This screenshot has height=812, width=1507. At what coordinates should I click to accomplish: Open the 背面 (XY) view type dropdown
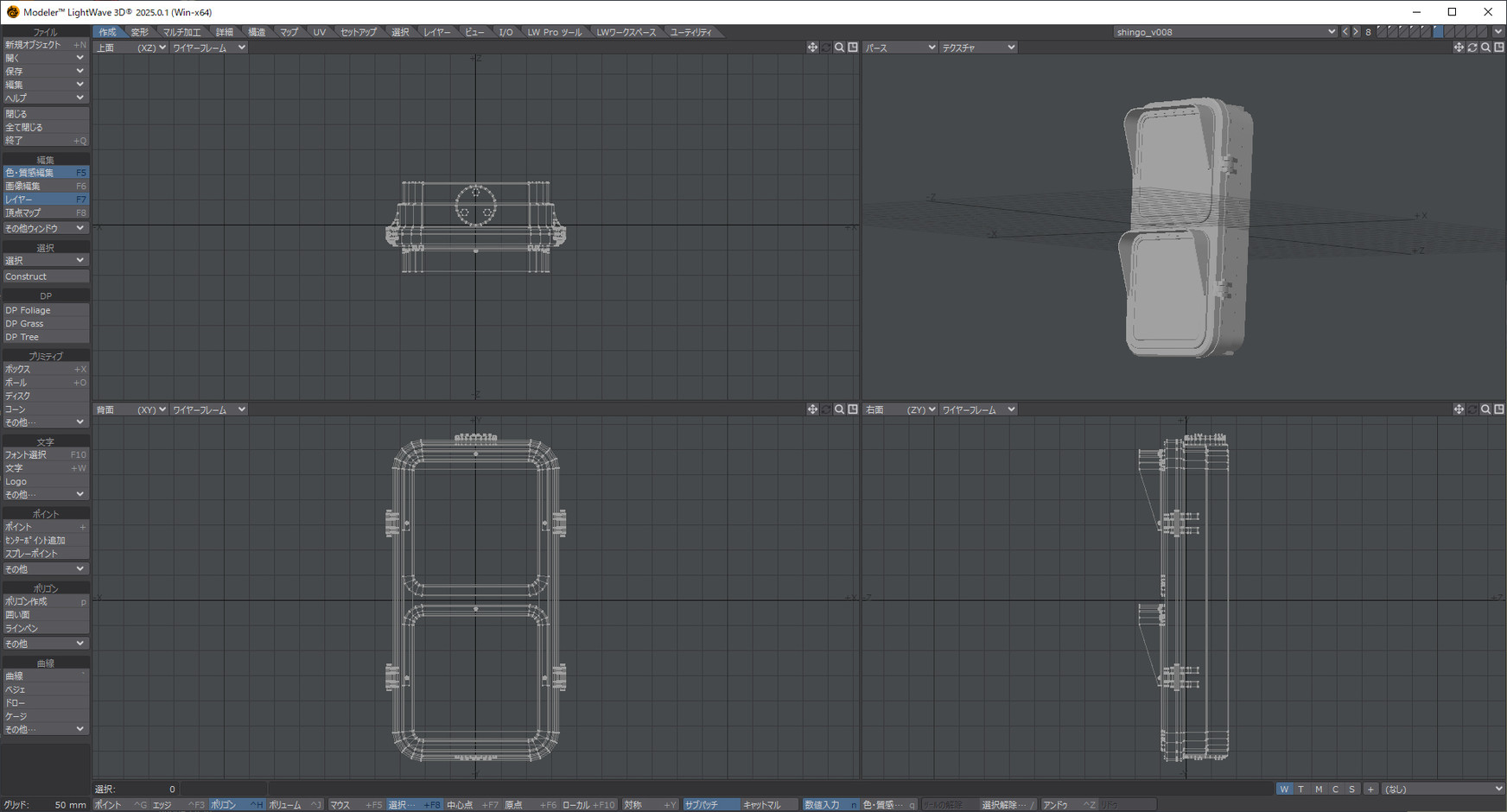[130, 409]
